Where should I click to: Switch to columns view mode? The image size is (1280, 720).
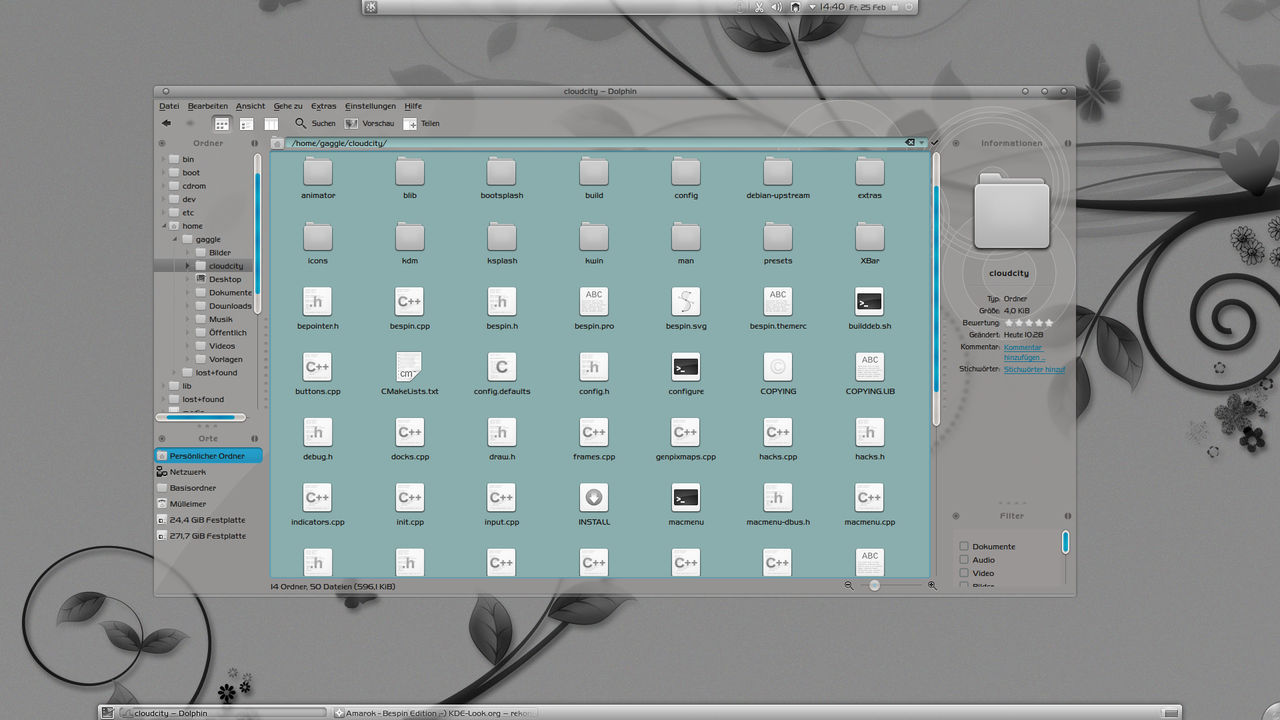point(271,124)
